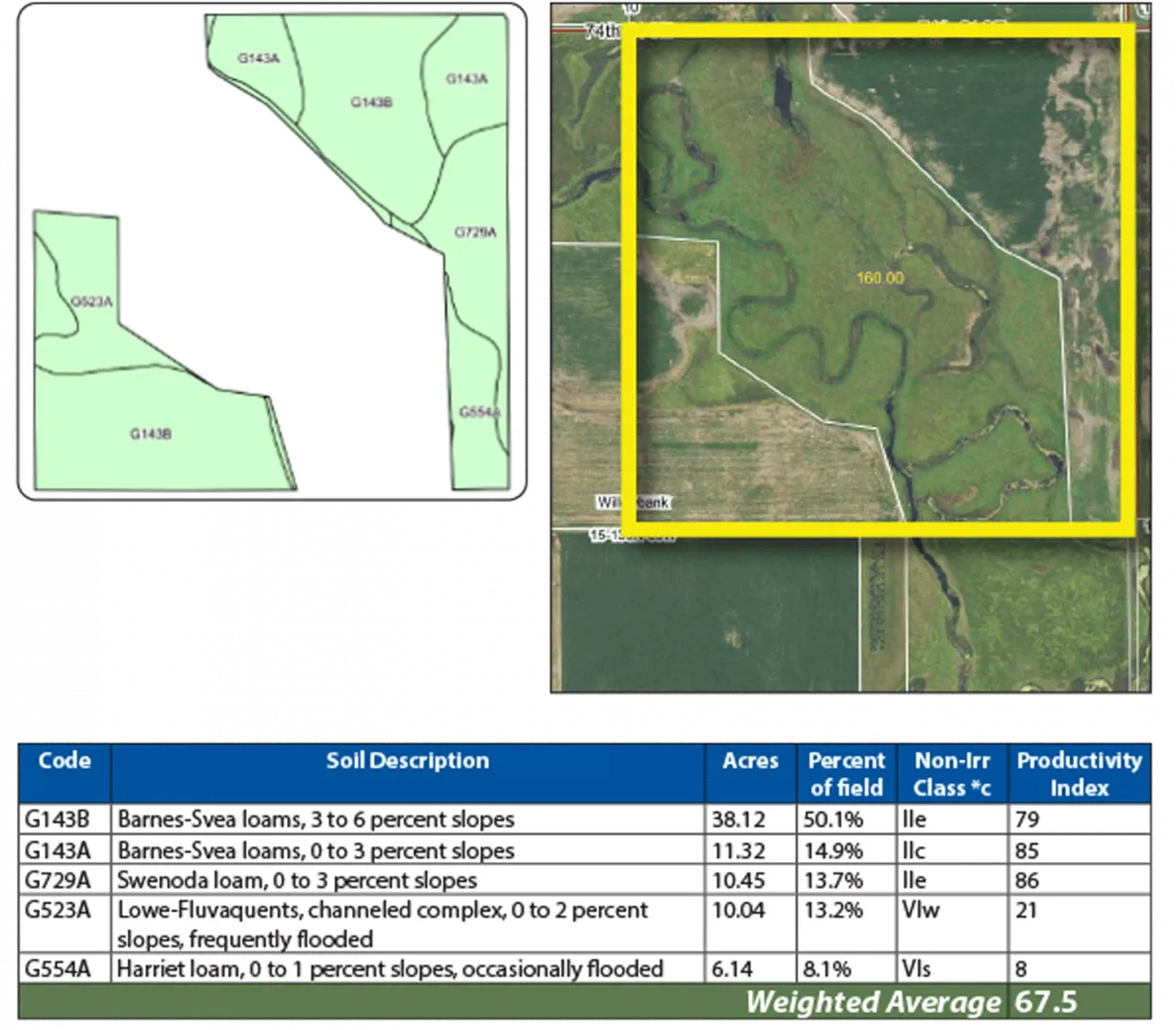Select the productivity index value 86
Viewport: 1176px width, 1030px height.
1027,879
